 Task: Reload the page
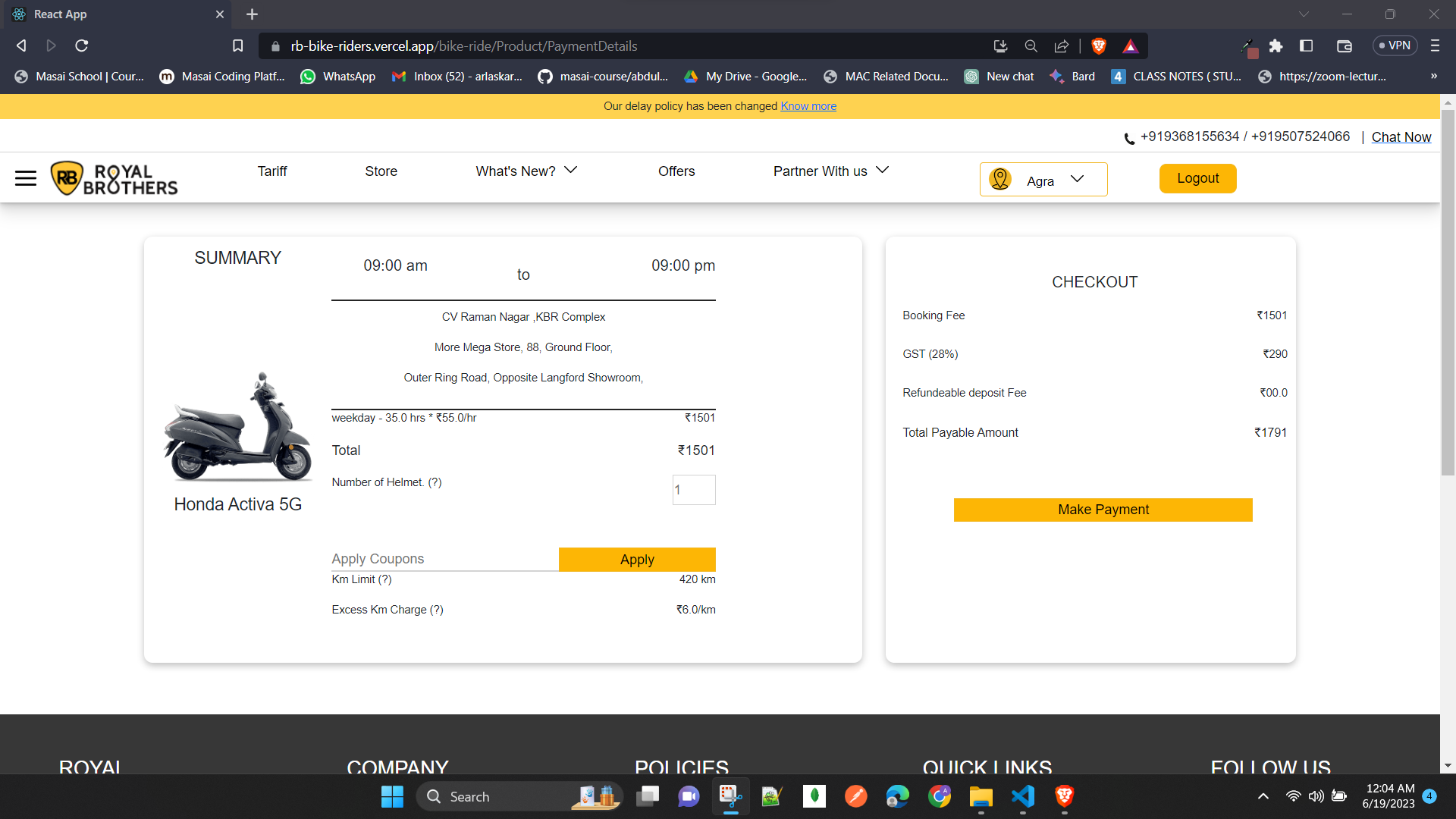82,46
